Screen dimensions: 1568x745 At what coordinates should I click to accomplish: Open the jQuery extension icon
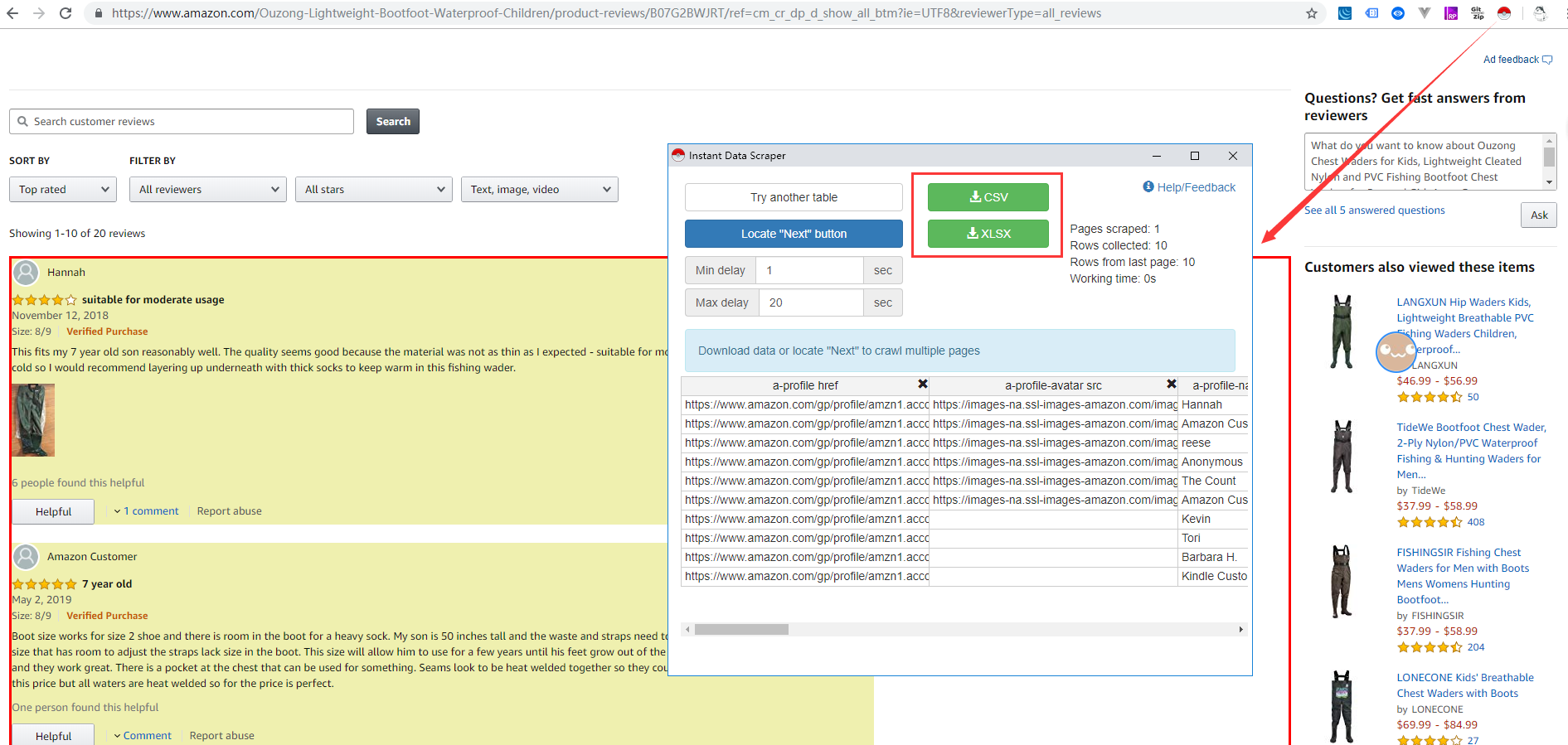(1345, 13)
